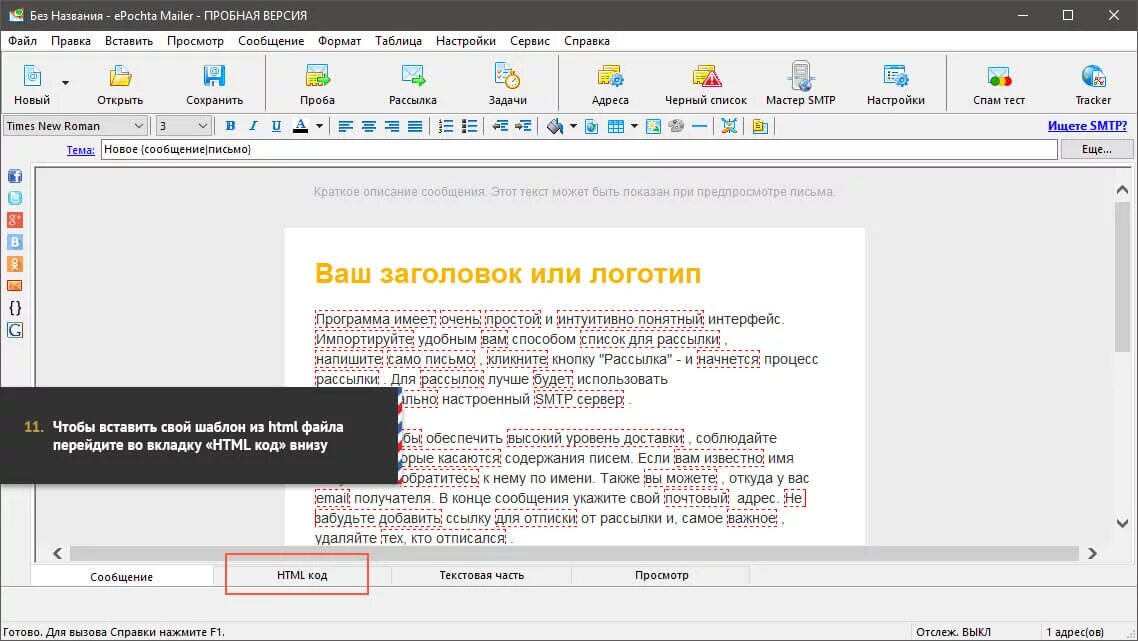1138x641 pixels.
Task: Expand the background color dropdown arrow
Action: [x=573, y=126]
